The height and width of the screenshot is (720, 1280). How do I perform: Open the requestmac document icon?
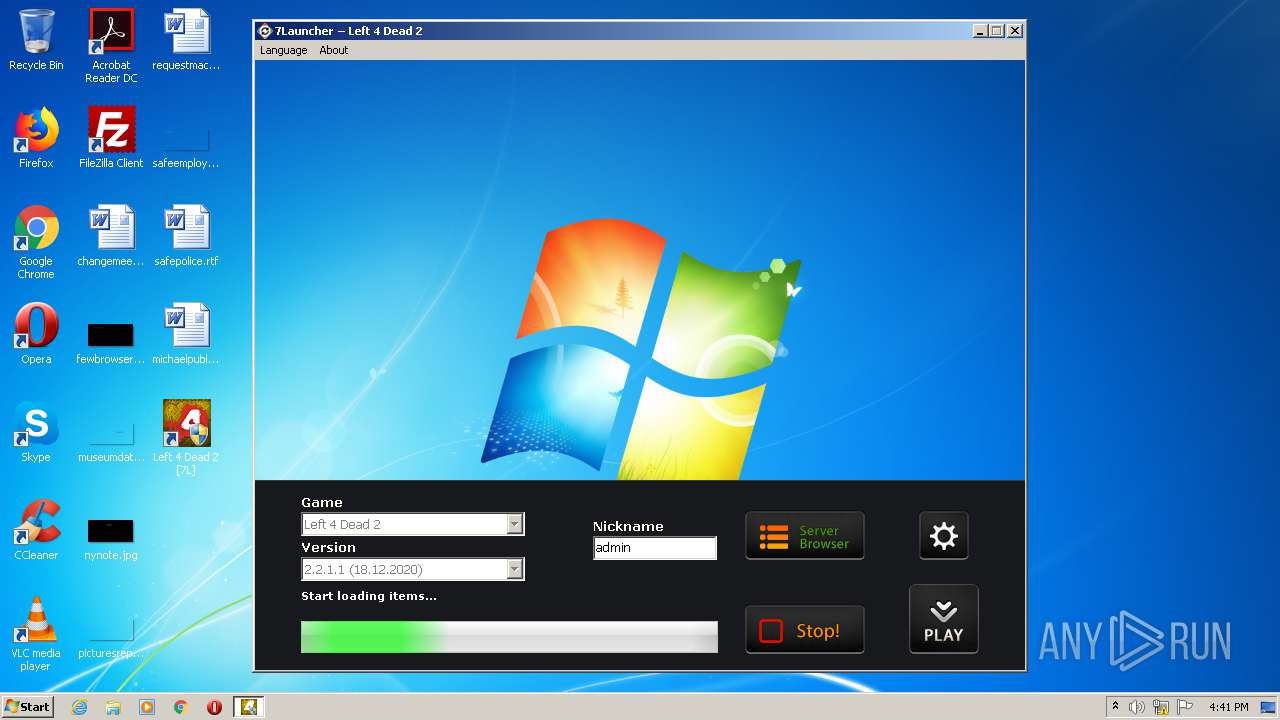click(186, 40)
